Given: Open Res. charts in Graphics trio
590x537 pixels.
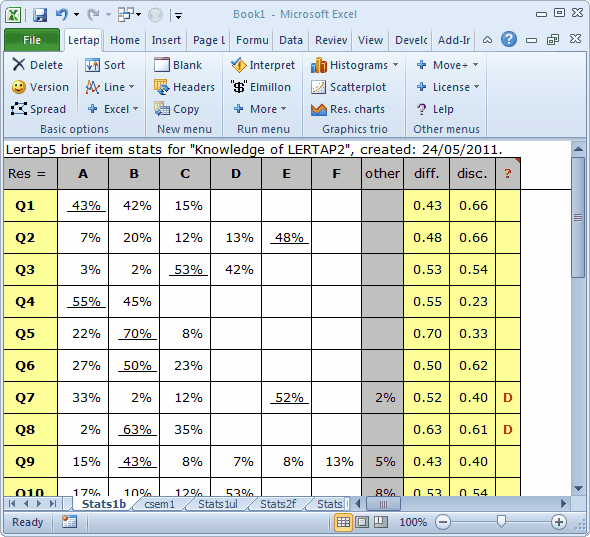Looking at the screenshot, I should tap(348, 109).
